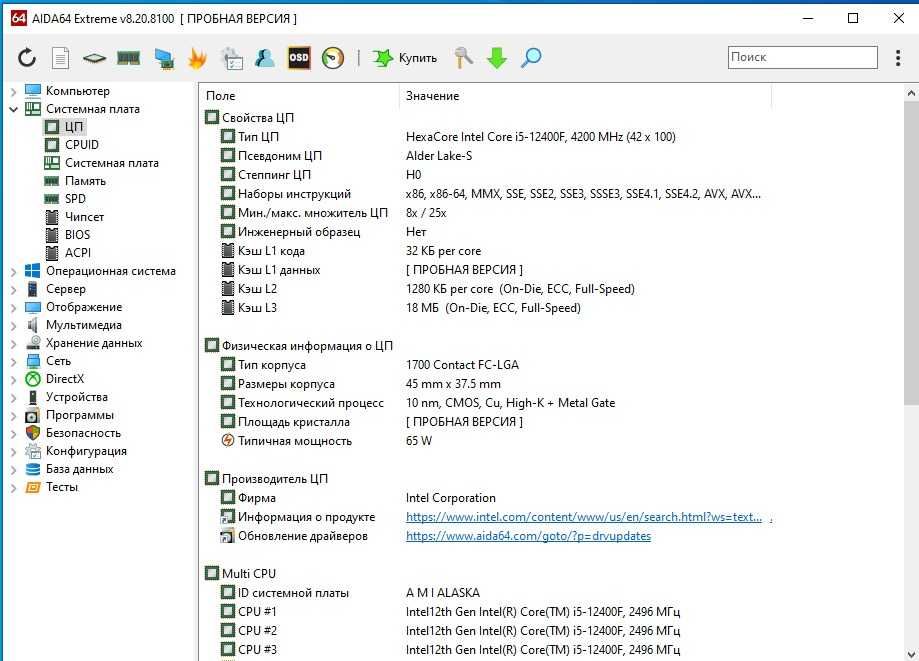Open the motherboard chip toolbar icon
Image resolution: width=919 pixels, height=661 pixels.
click(x=94, y=58)
